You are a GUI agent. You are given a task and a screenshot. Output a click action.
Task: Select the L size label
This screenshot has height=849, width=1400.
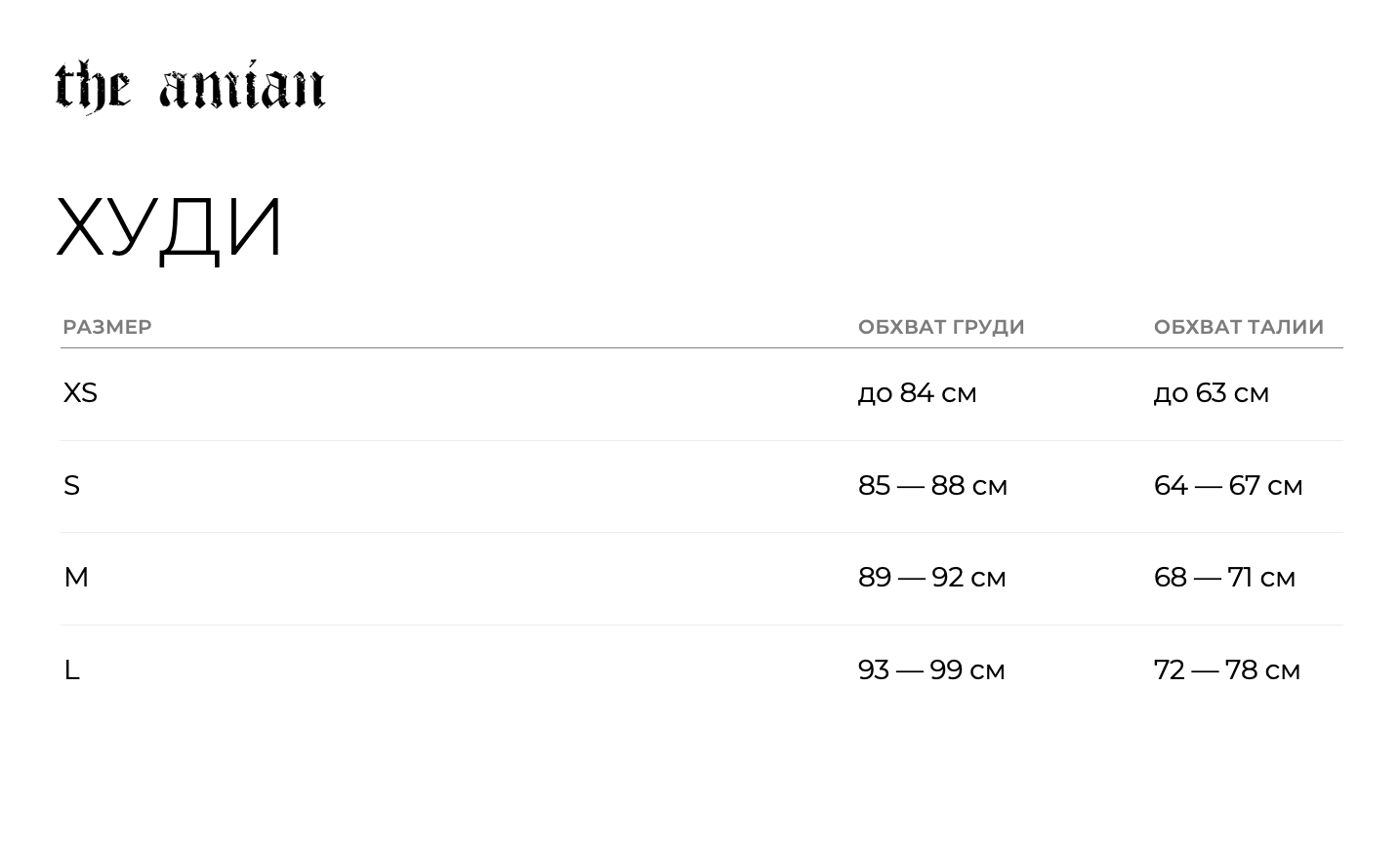pos(71,669)
